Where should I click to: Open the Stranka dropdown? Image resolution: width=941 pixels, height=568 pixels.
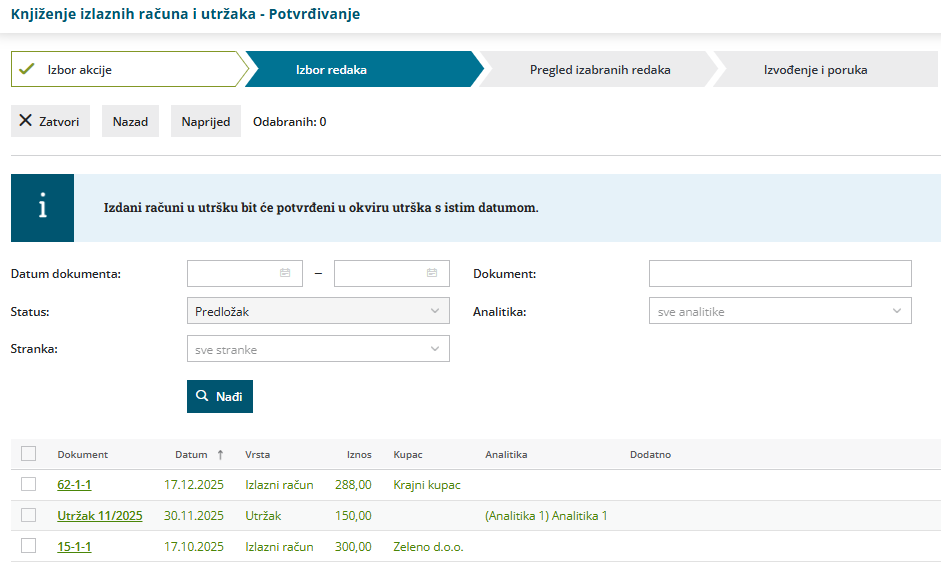click(x=318, y=349)
